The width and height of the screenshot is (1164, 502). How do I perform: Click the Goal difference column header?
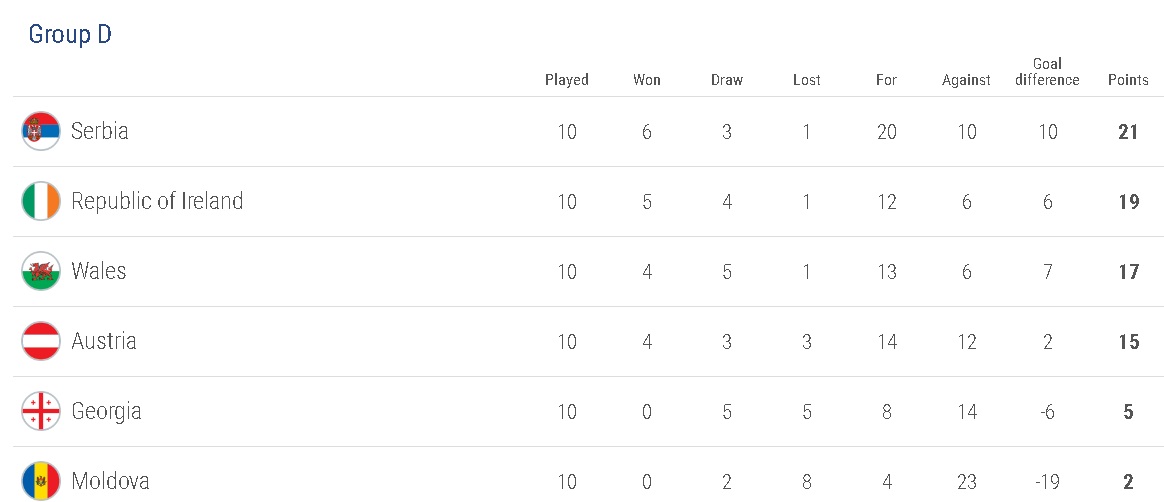point(1047,72)
